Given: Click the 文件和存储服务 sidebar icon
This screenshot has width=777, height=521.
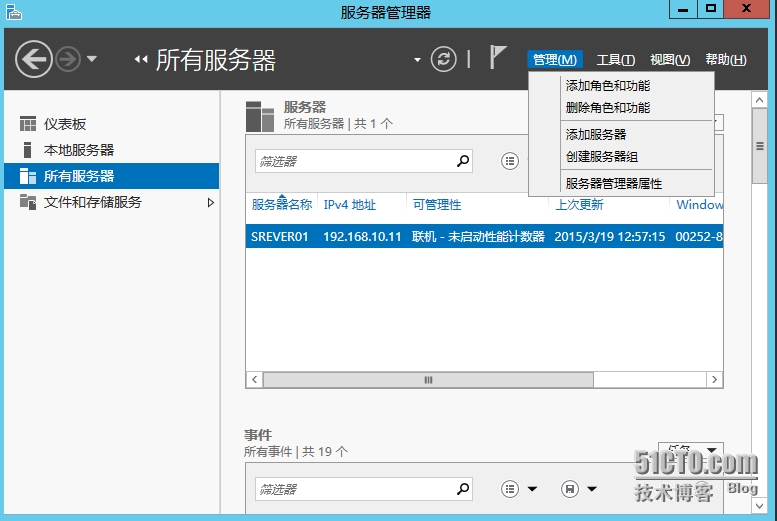Looking at the screenshot, I should click(28, 202).
